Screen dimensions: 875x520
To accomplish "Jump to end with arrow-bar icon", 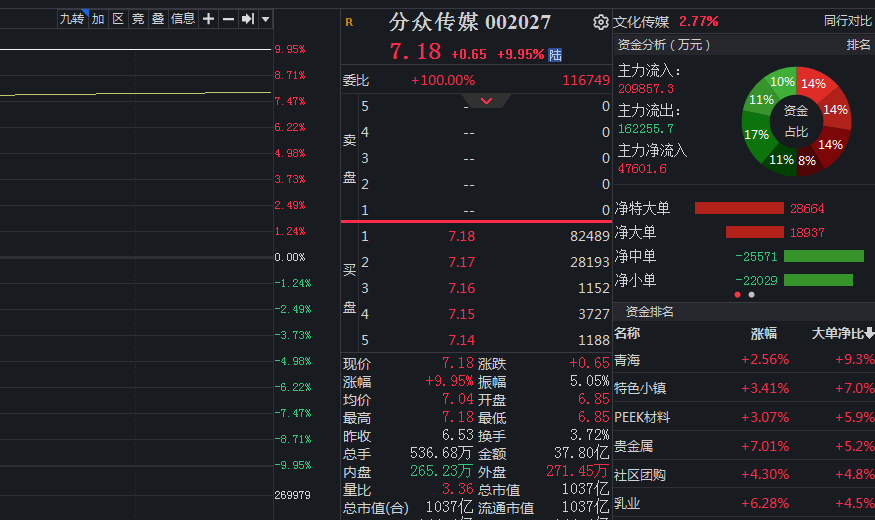I will tap(248, 19).
